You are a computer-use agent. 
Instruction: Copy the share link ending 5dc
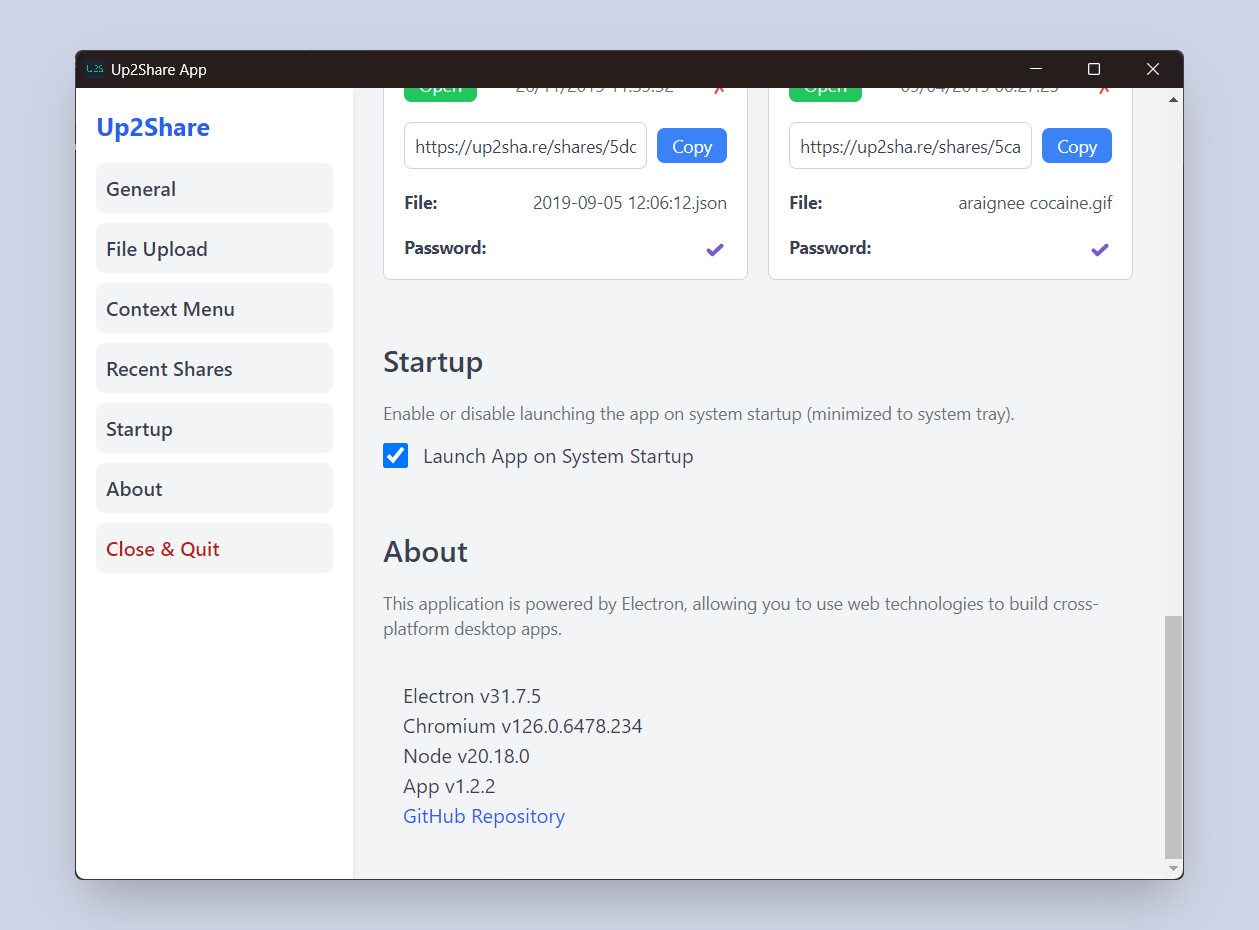pos(692,146)
